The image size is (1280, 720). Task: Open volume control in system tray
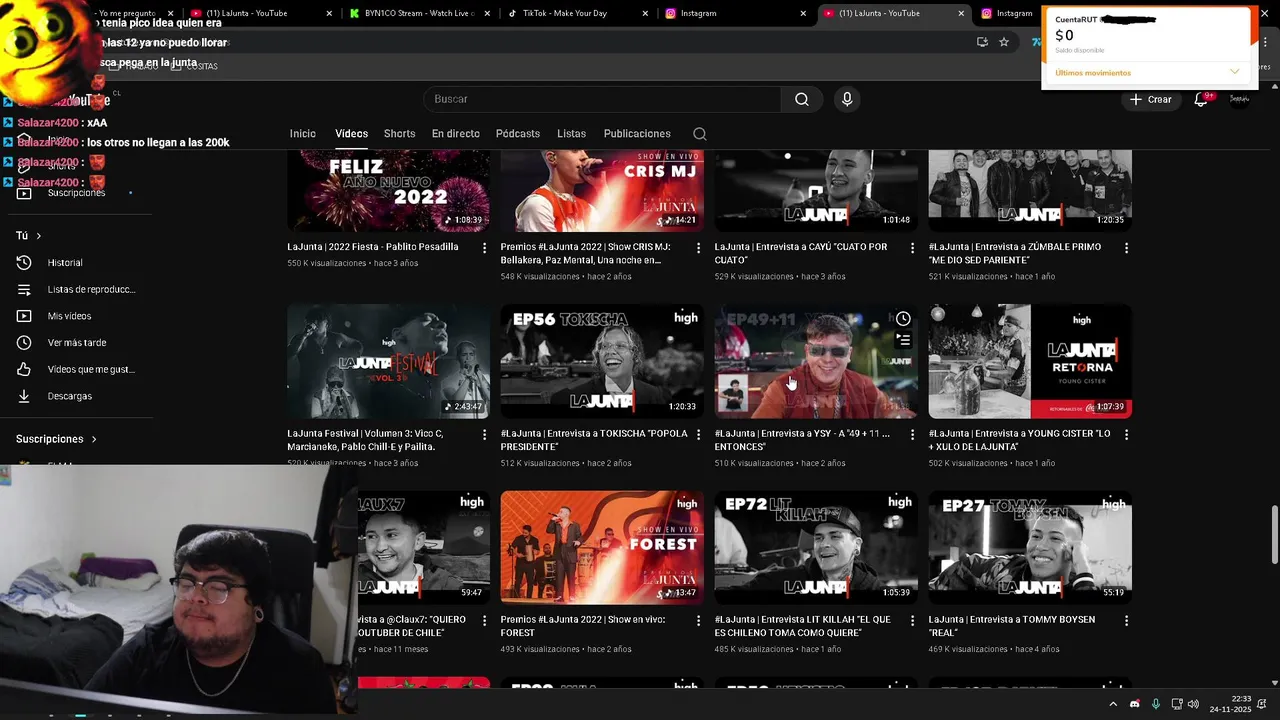coord(1193,704)
